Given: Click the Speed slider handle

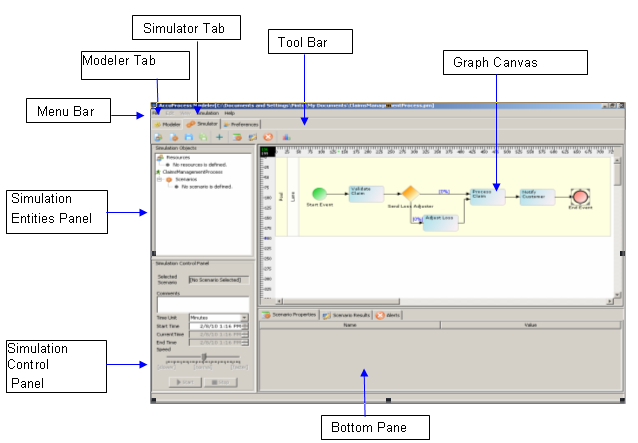Looking at the screenshot, I should point(204,356).
